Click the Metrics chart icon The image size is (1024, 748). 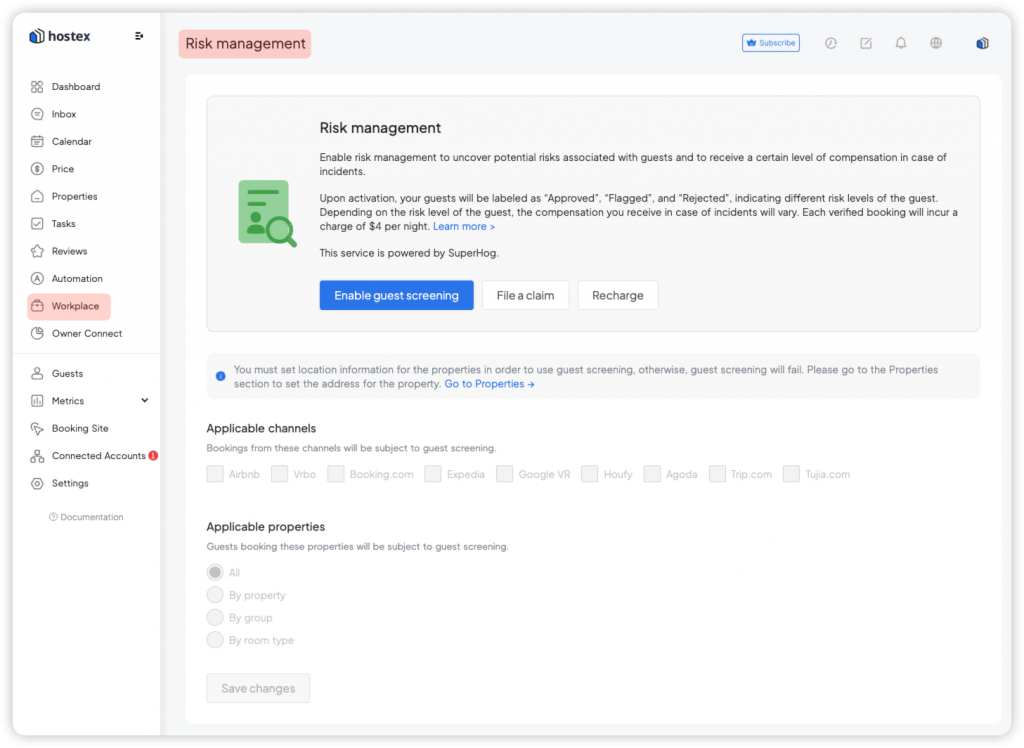point(37,400)
